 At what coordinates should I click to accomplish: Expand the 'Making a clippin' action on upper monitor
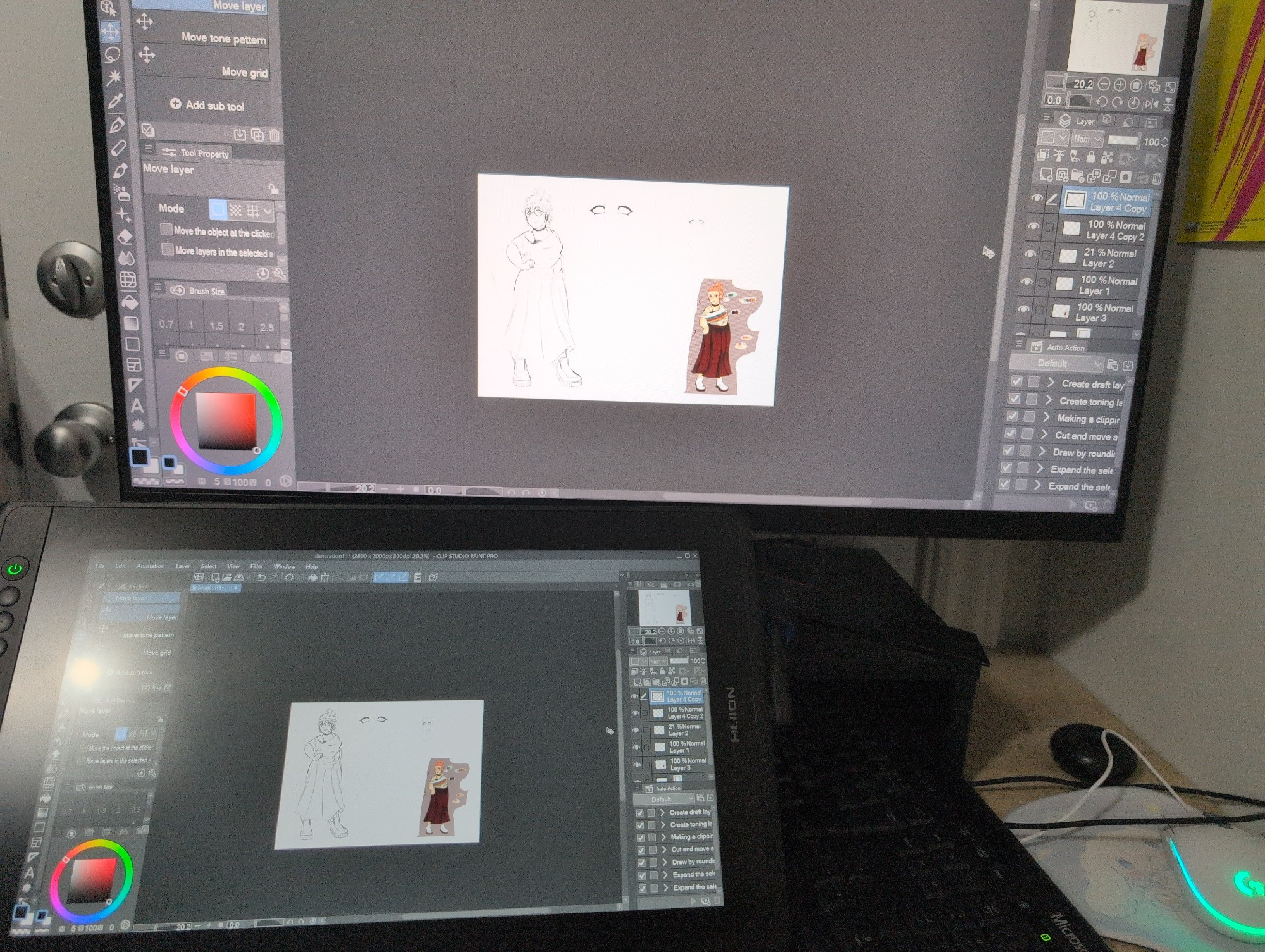(1046, 417)
